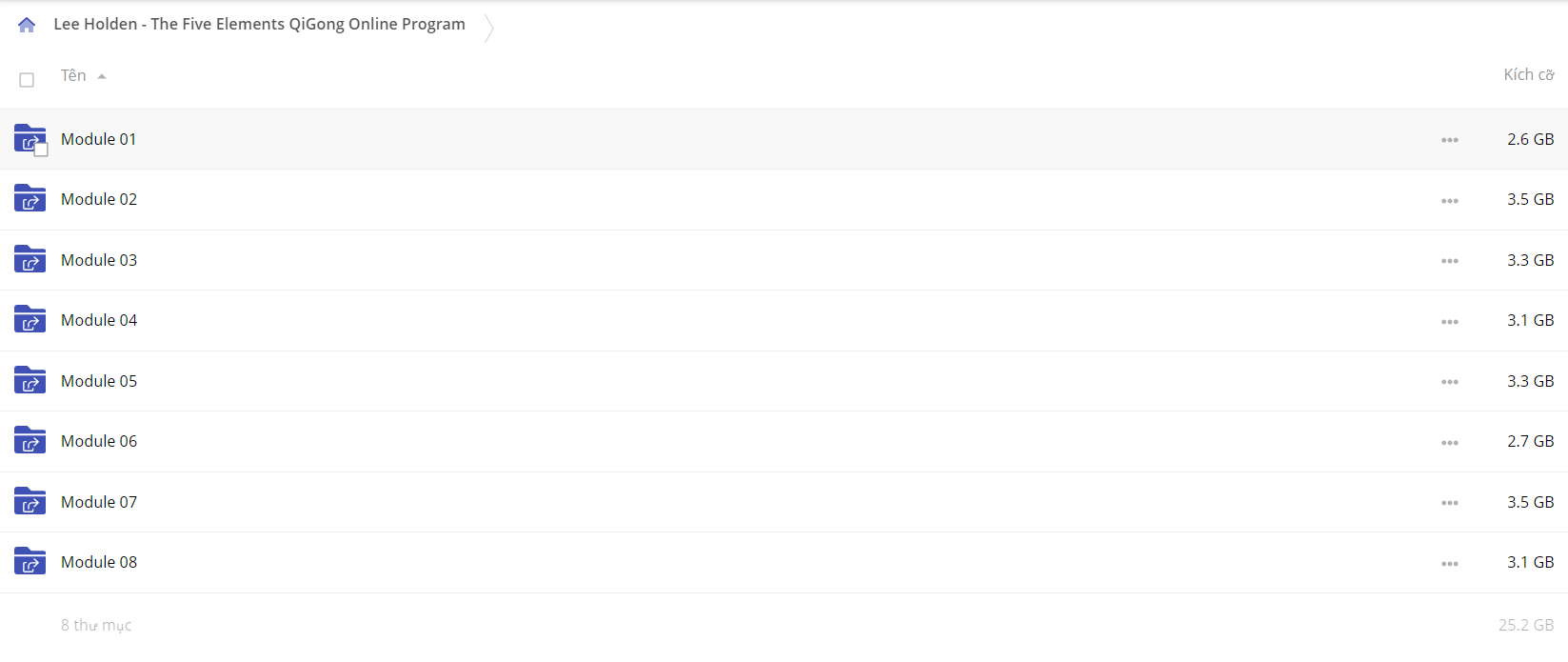Toggle sort order arrow beside Tên
The height and width of the screenshot is (662, 1568).
click(x=102, y=76)
